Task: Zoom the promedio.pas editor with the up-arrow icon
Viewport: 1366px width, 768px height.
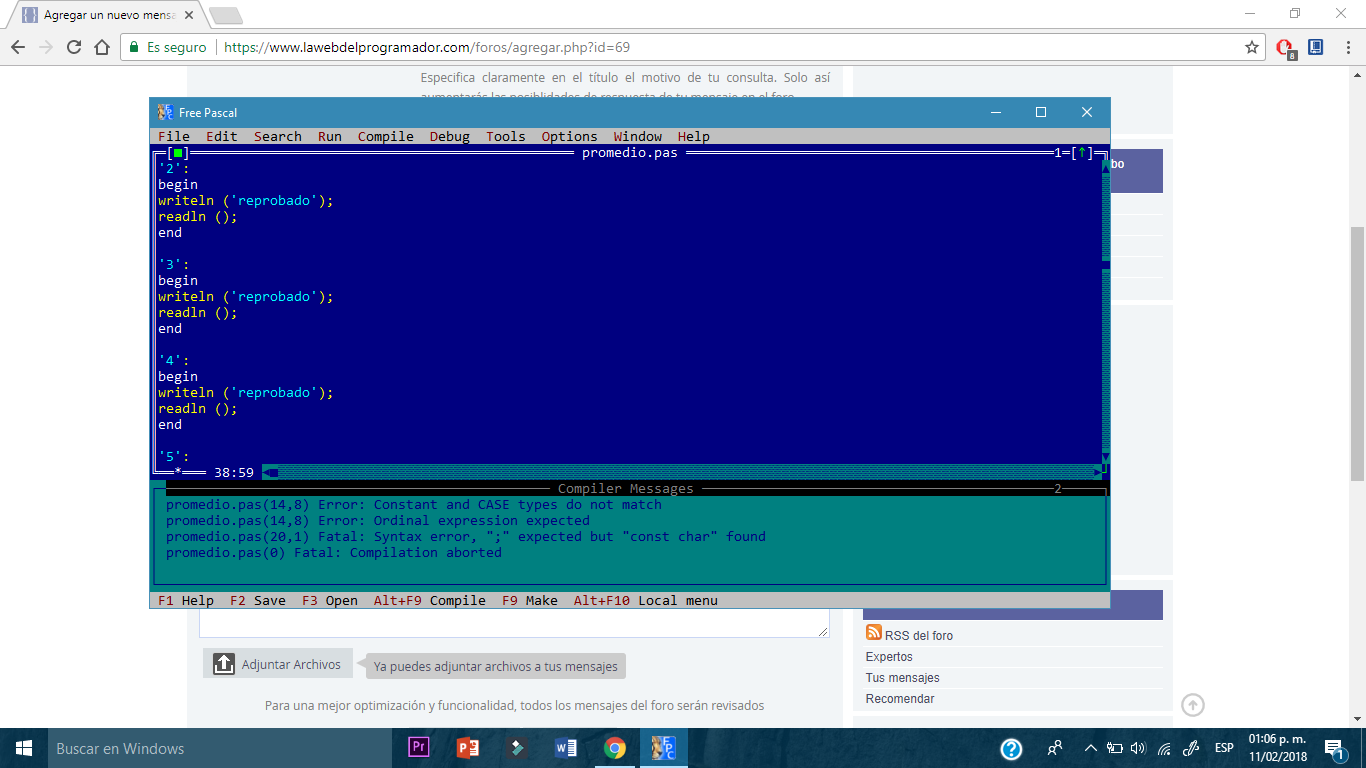Action: pyautogui.click(x=1082, y=153)
